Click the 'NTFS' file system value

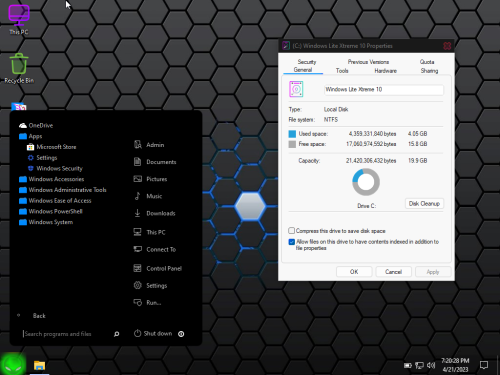click(x=331, y=119)
